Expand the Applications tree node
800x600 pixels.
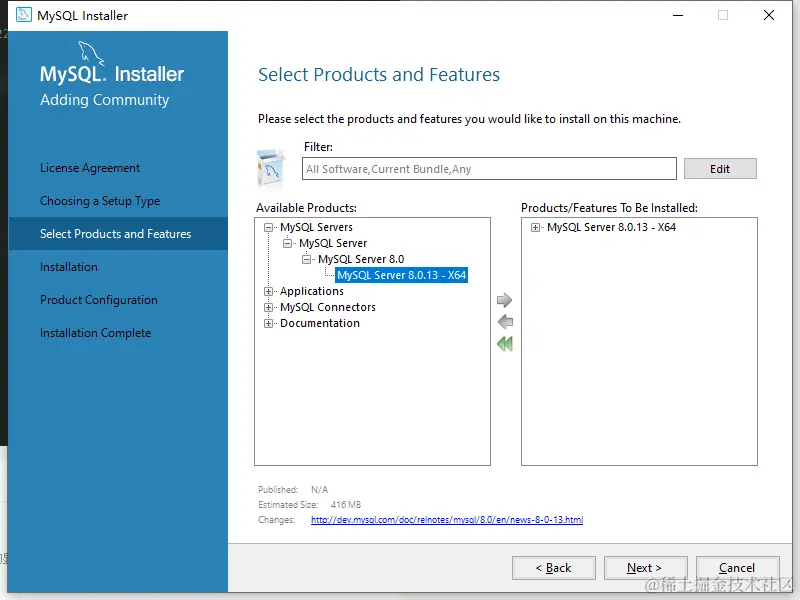268,291
